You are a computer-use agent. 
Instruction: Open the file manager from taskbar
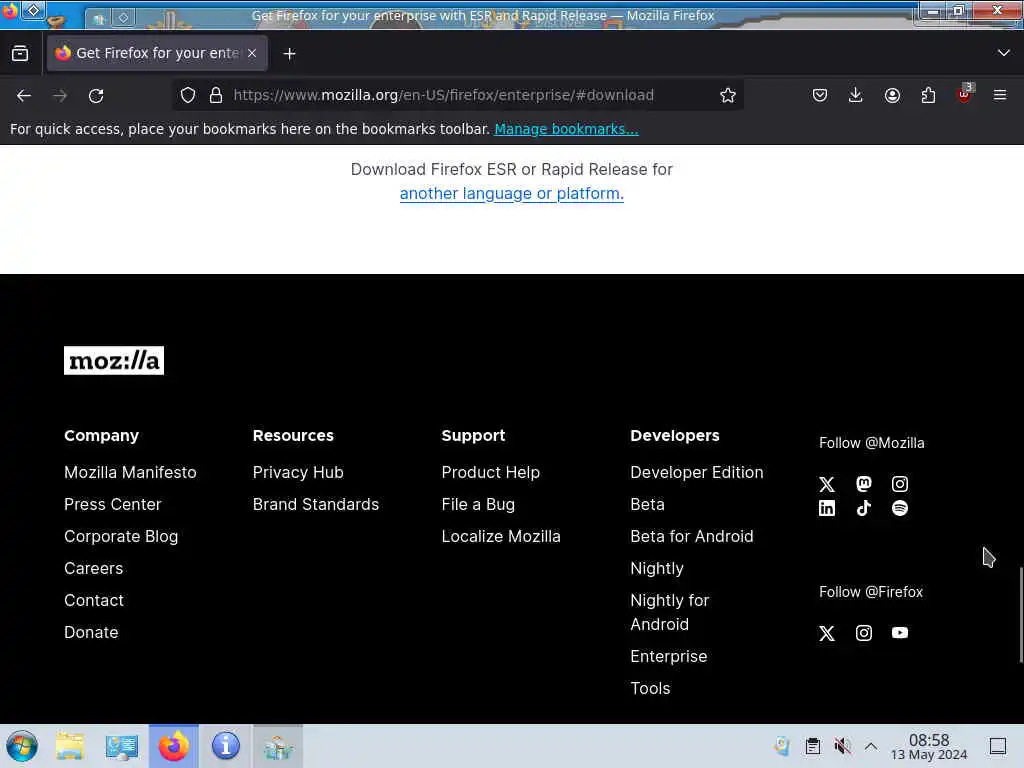69,746
